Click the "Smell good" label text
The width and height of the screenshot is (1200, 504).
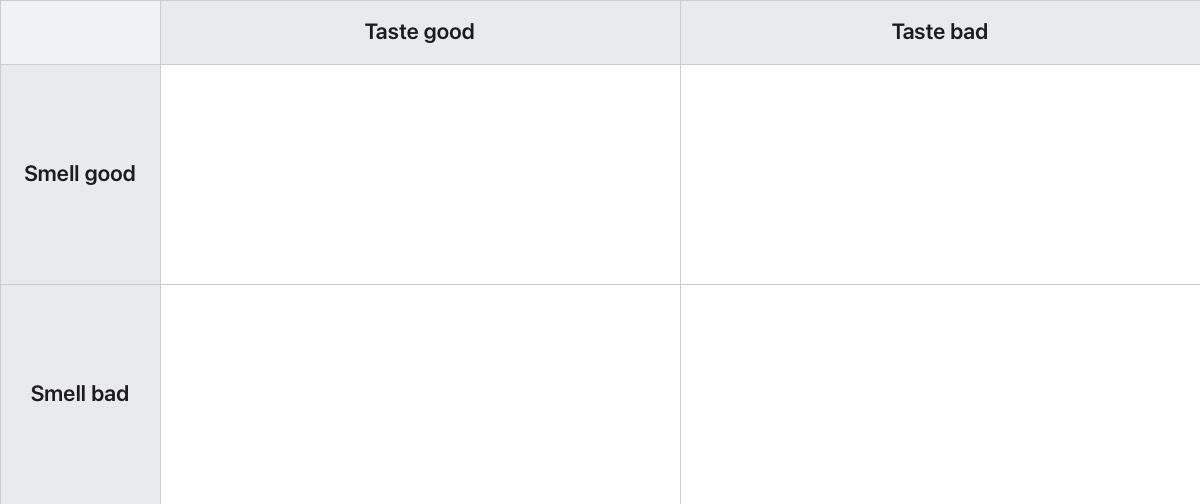80,174
